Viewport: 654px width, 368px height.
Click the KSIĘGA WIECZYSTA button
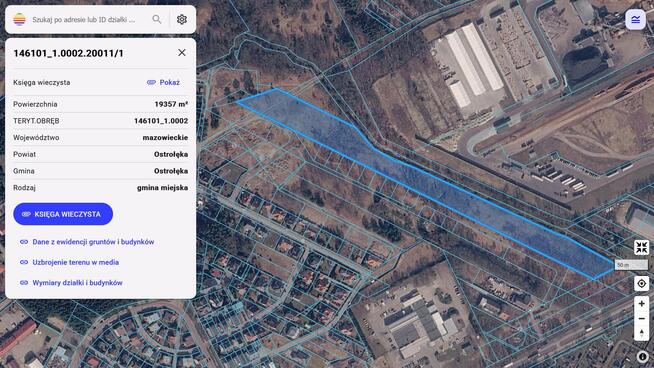point(63,214)
